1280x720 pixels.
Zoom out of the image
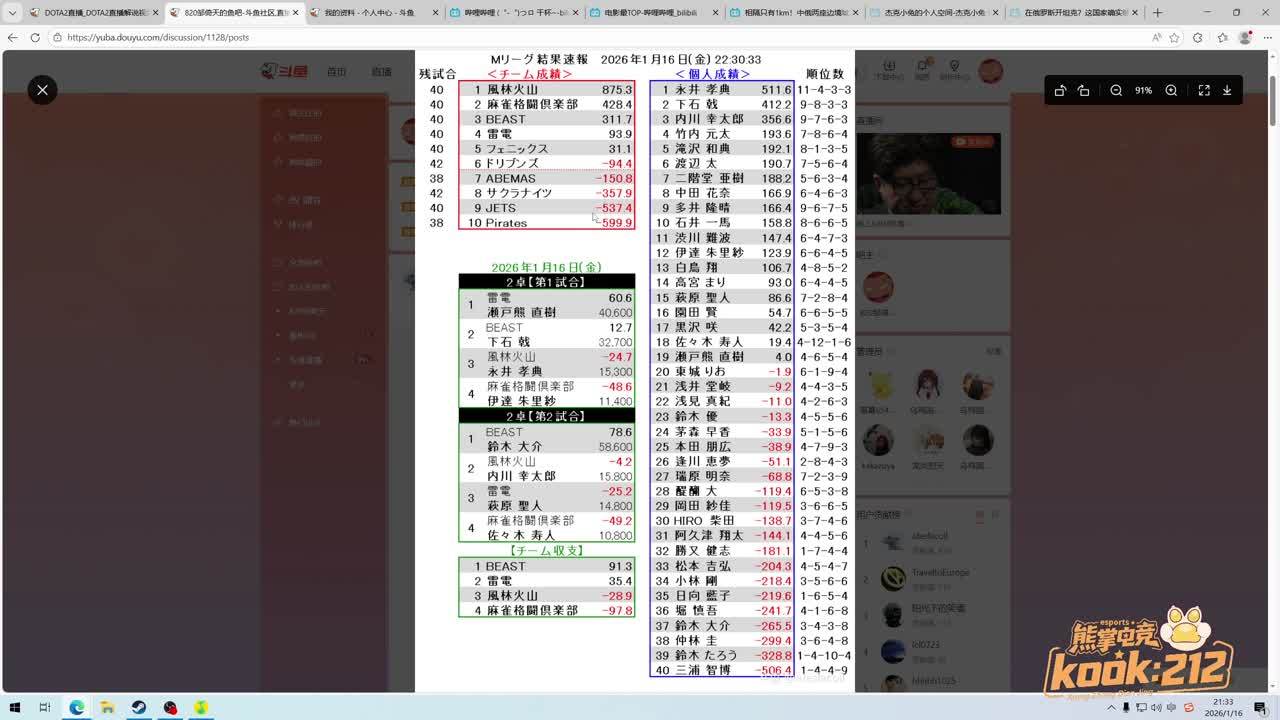pyautogui.click(x=1116, y=90)
